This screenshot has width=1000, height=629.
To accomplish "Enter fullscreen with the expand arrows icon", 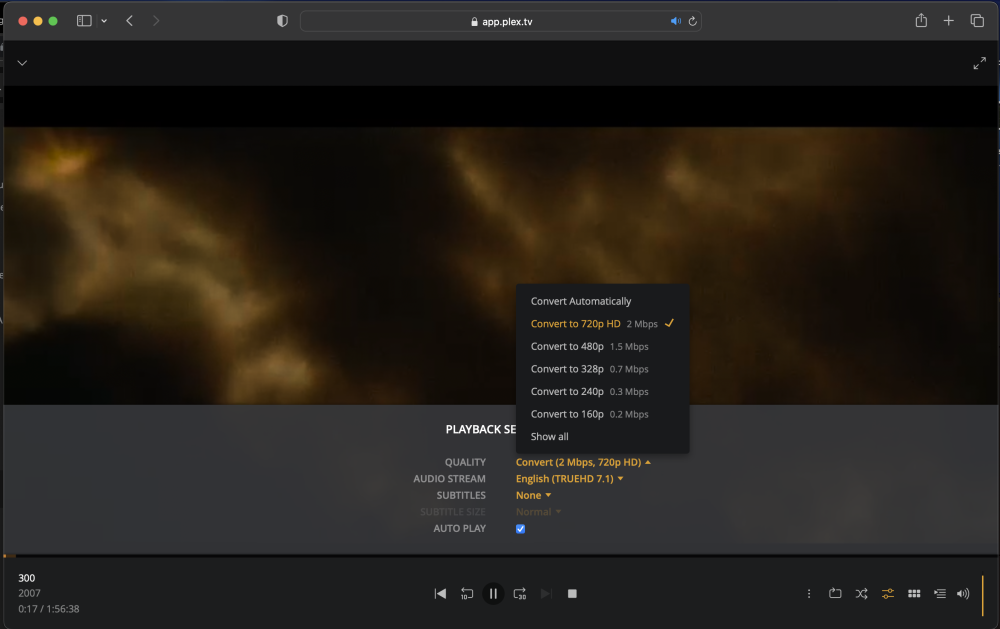I will coord(980,63).
